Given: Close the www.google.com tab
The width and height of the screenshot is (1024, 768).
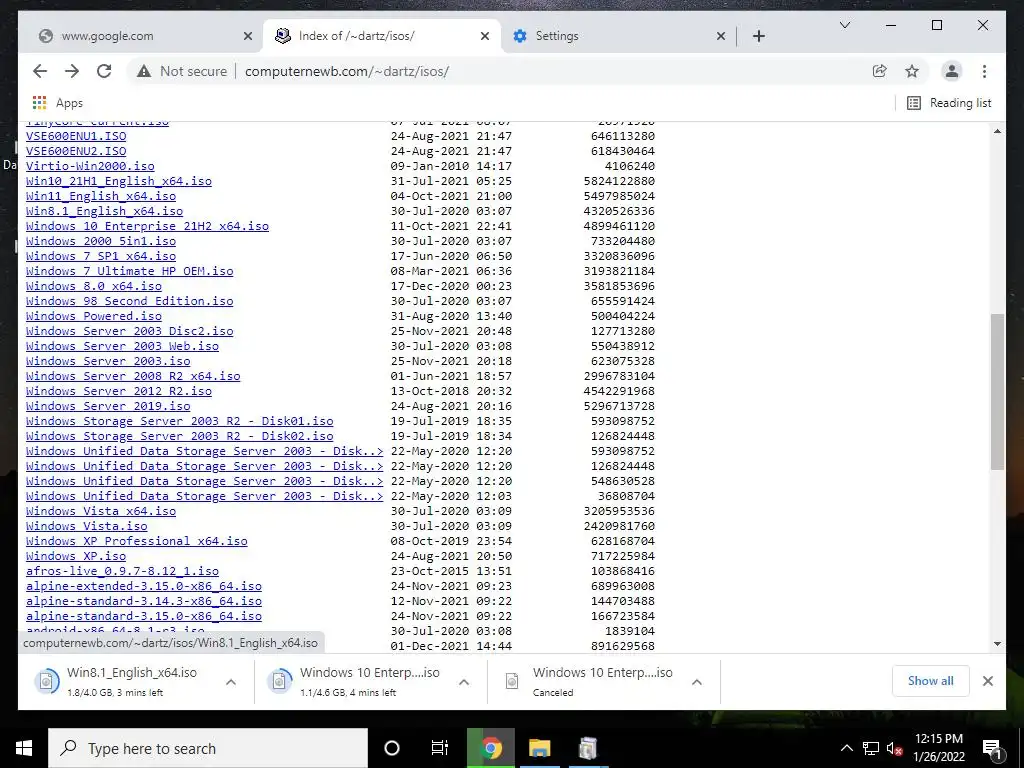Looking at the screenshot, I should (x=248, y=36).
